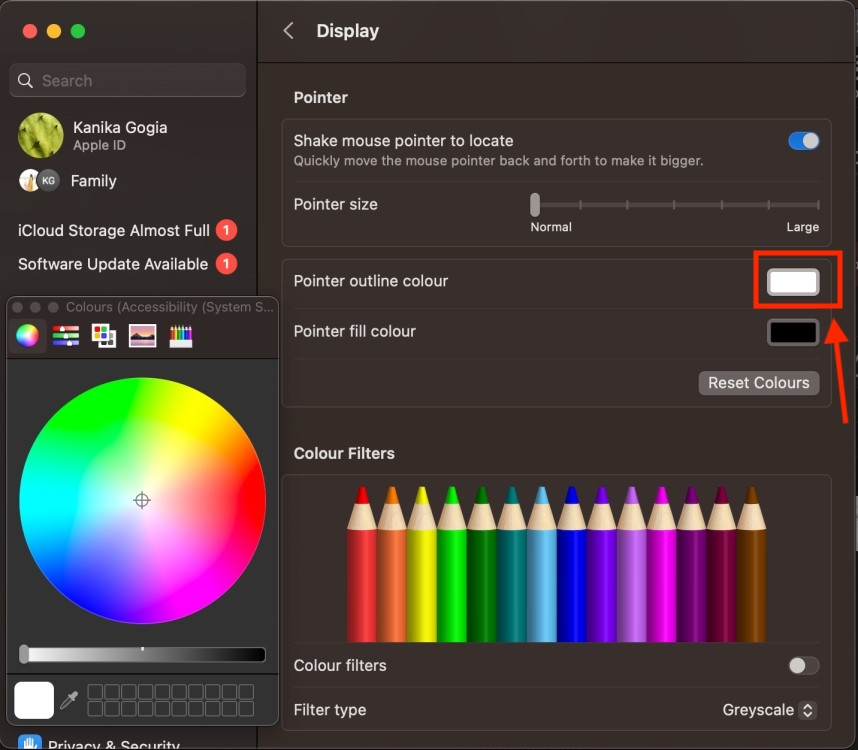The height and width of the screenshot is (750, 858).
Task: Click the Reset Colours button
Action: (x=759, y=383)
